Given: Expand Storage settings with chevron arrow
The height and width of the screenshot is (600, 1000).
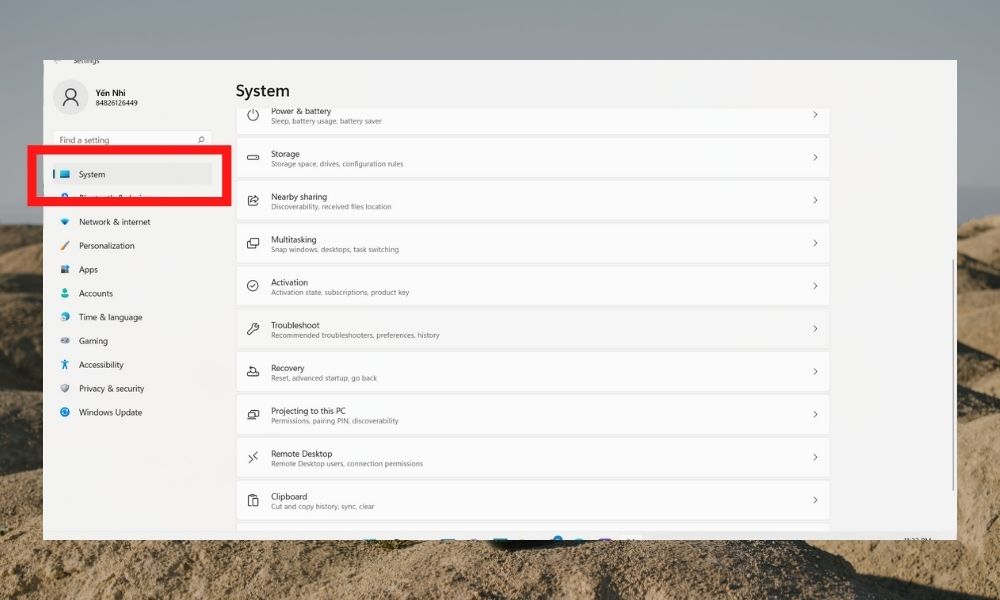Looking at the screenshot, I should (815, 157).
